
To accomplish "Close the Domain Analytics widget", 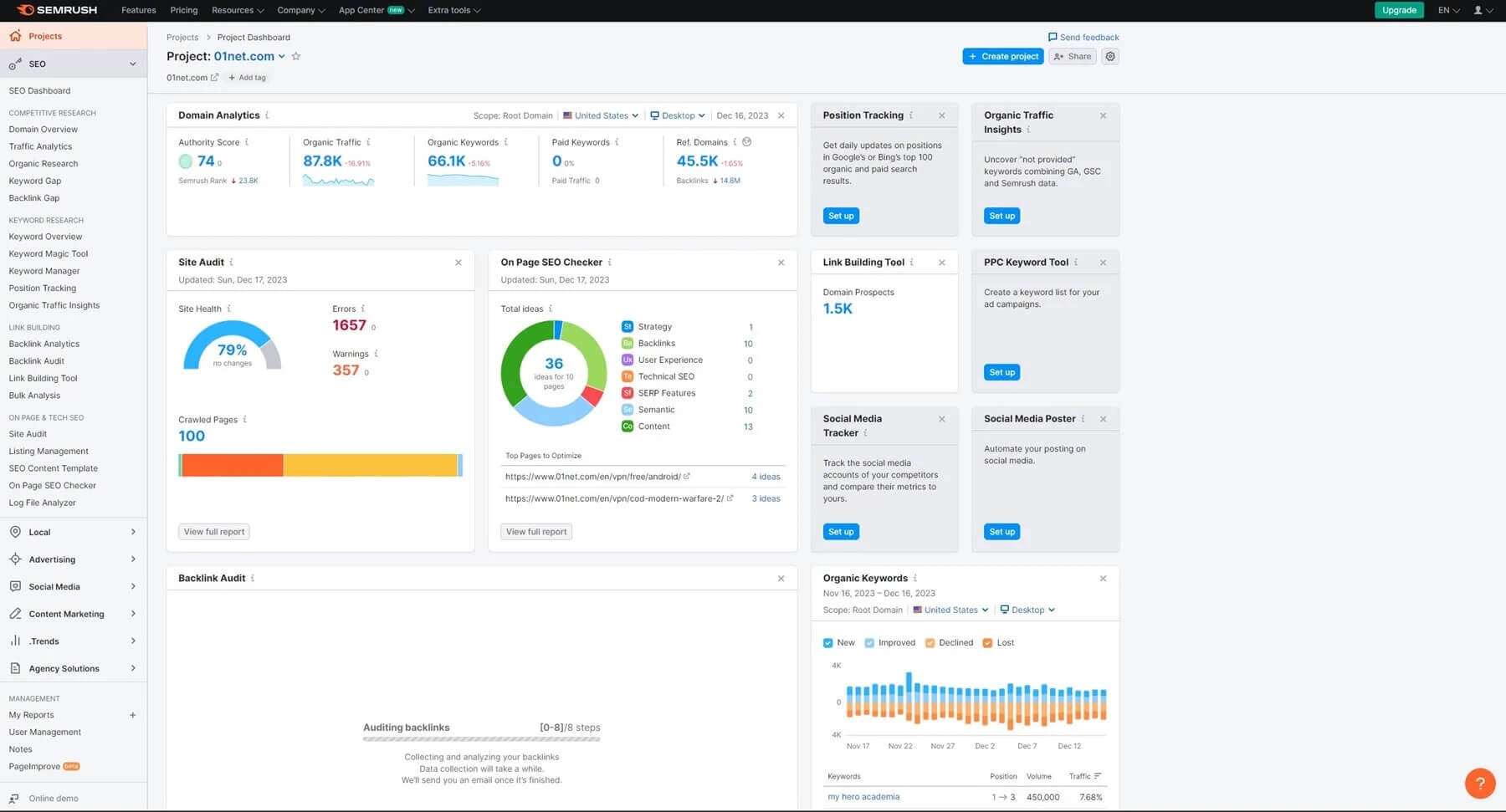I will [781, 115].
